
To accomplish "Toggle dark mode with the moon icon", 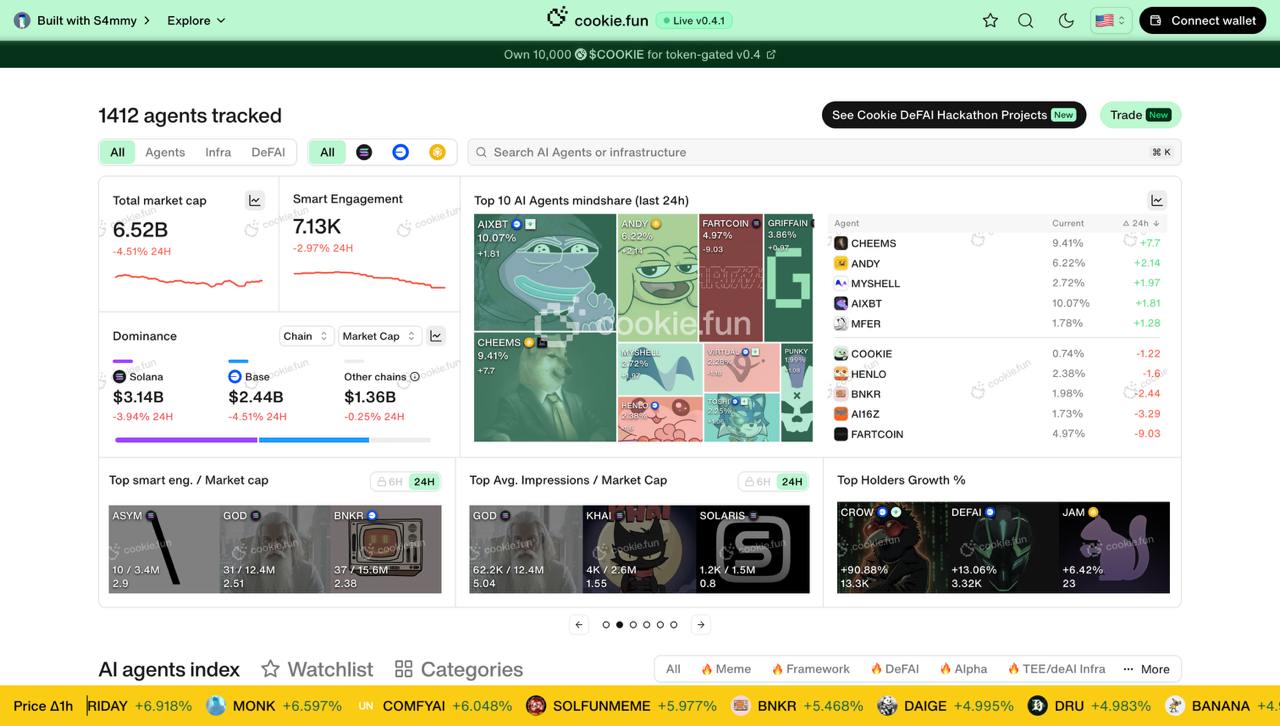I will tap(1066, 20).
